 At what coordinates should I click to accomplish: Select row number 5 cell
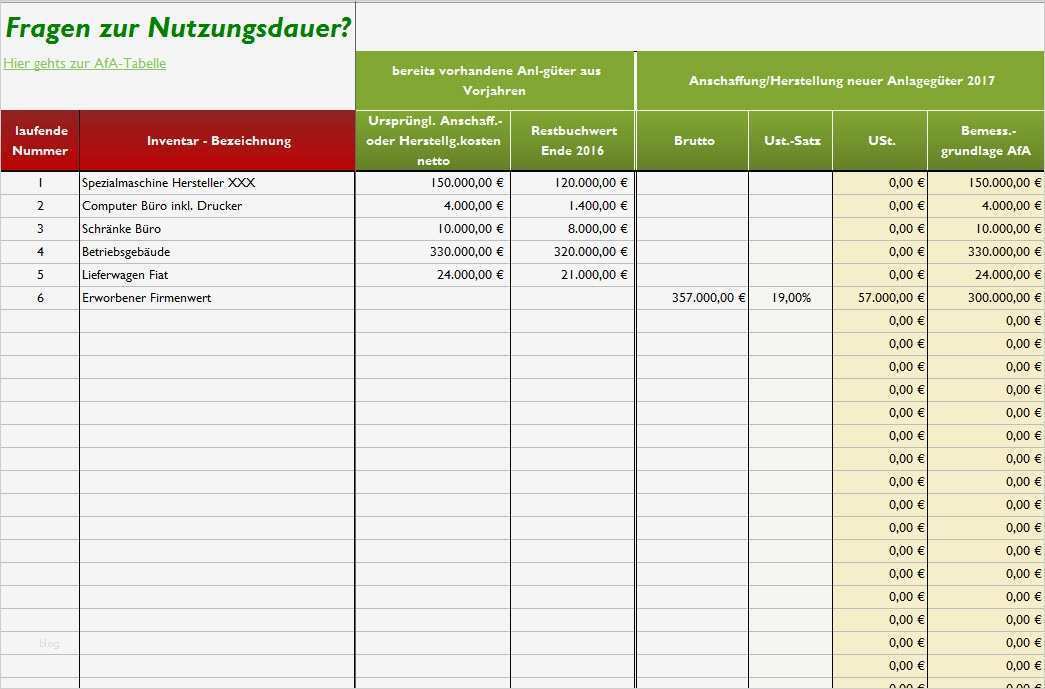point(40,275)
